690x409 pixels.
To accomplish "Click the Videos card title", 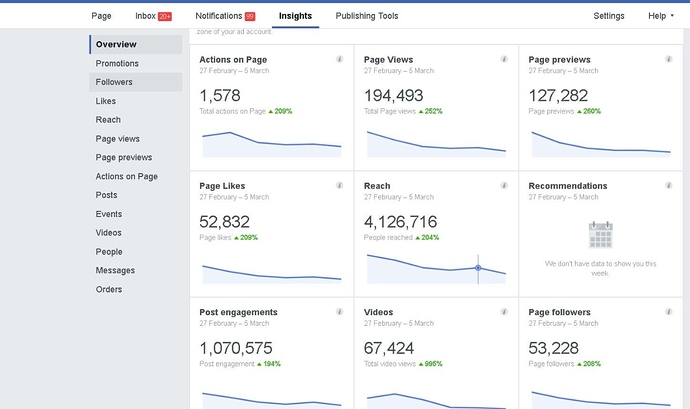I will pyautogui.click(x=378, y=312).
